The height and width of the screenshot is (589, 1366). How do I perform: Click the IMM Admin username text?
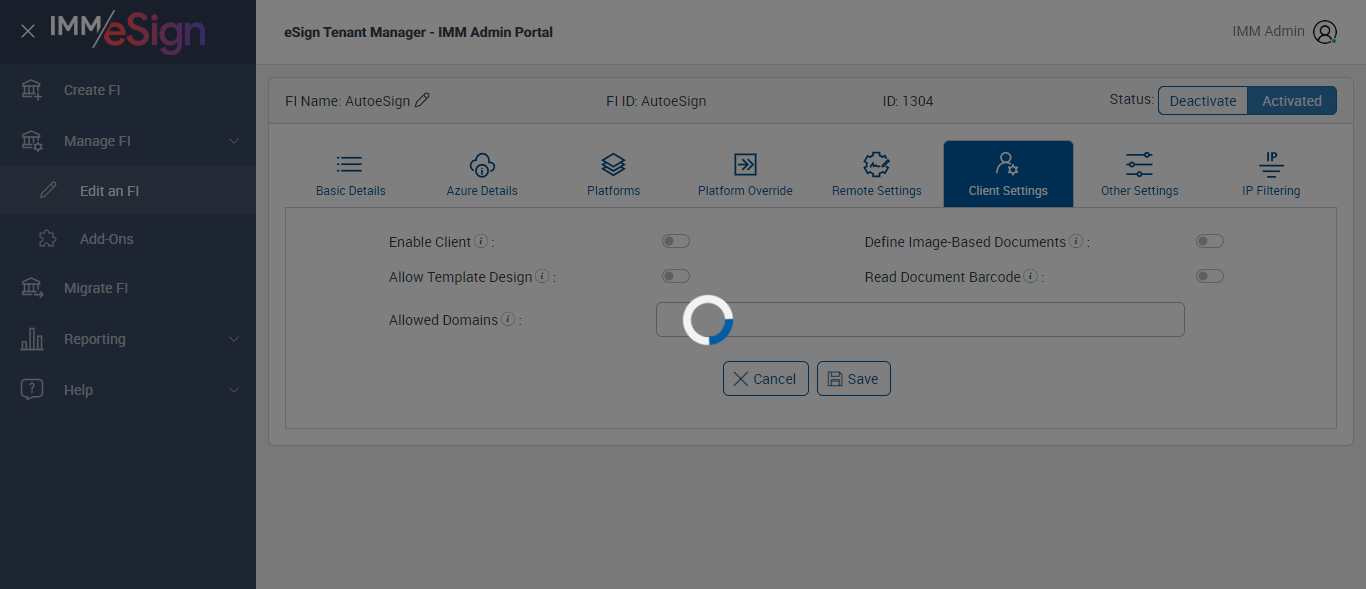click(x=1268, y=31)
